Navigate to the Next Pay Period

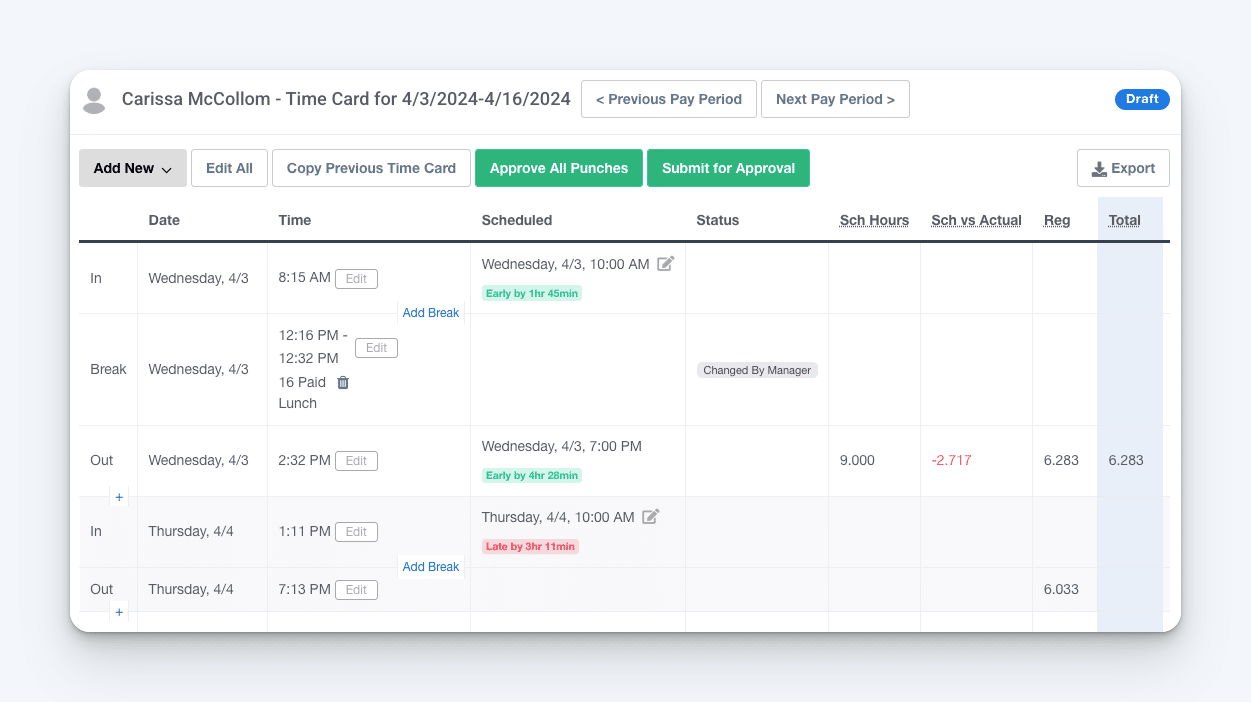(835, 99)
